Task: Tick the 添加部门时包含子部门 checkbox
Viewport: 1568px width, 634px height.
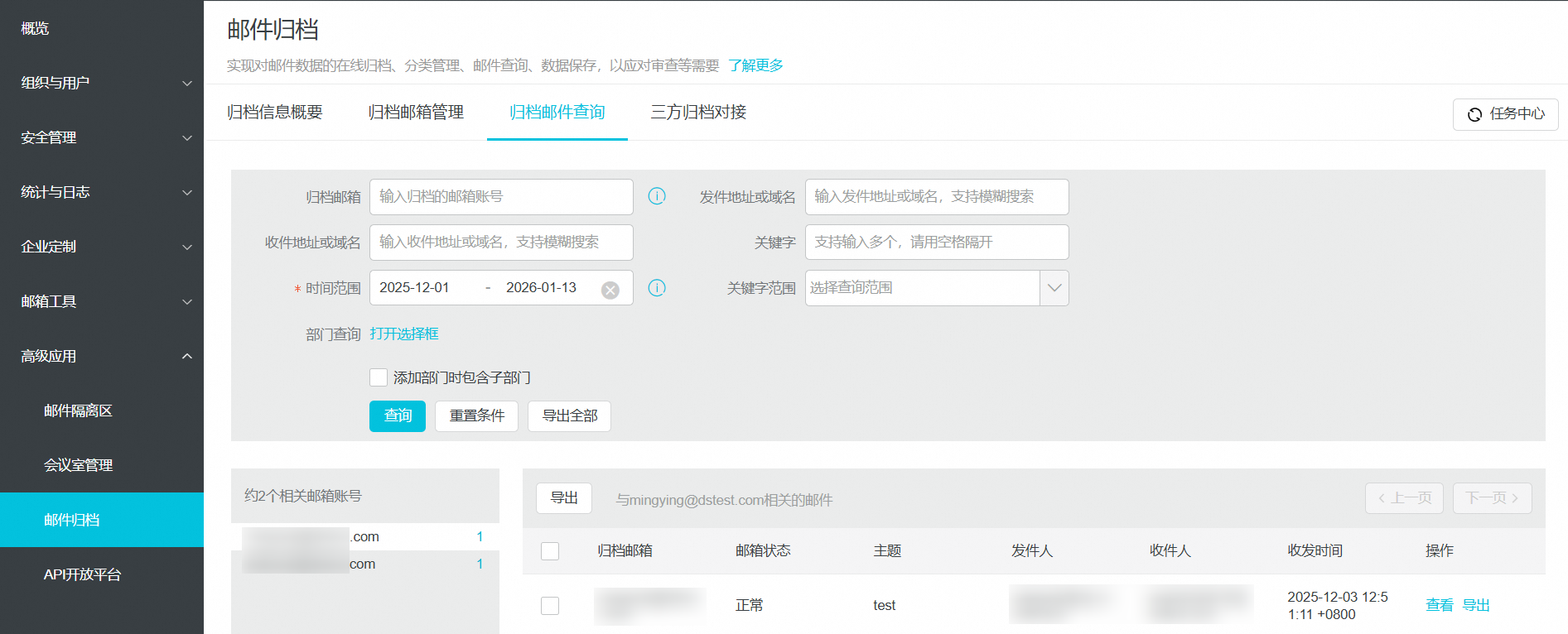Action: click(379, 377)
